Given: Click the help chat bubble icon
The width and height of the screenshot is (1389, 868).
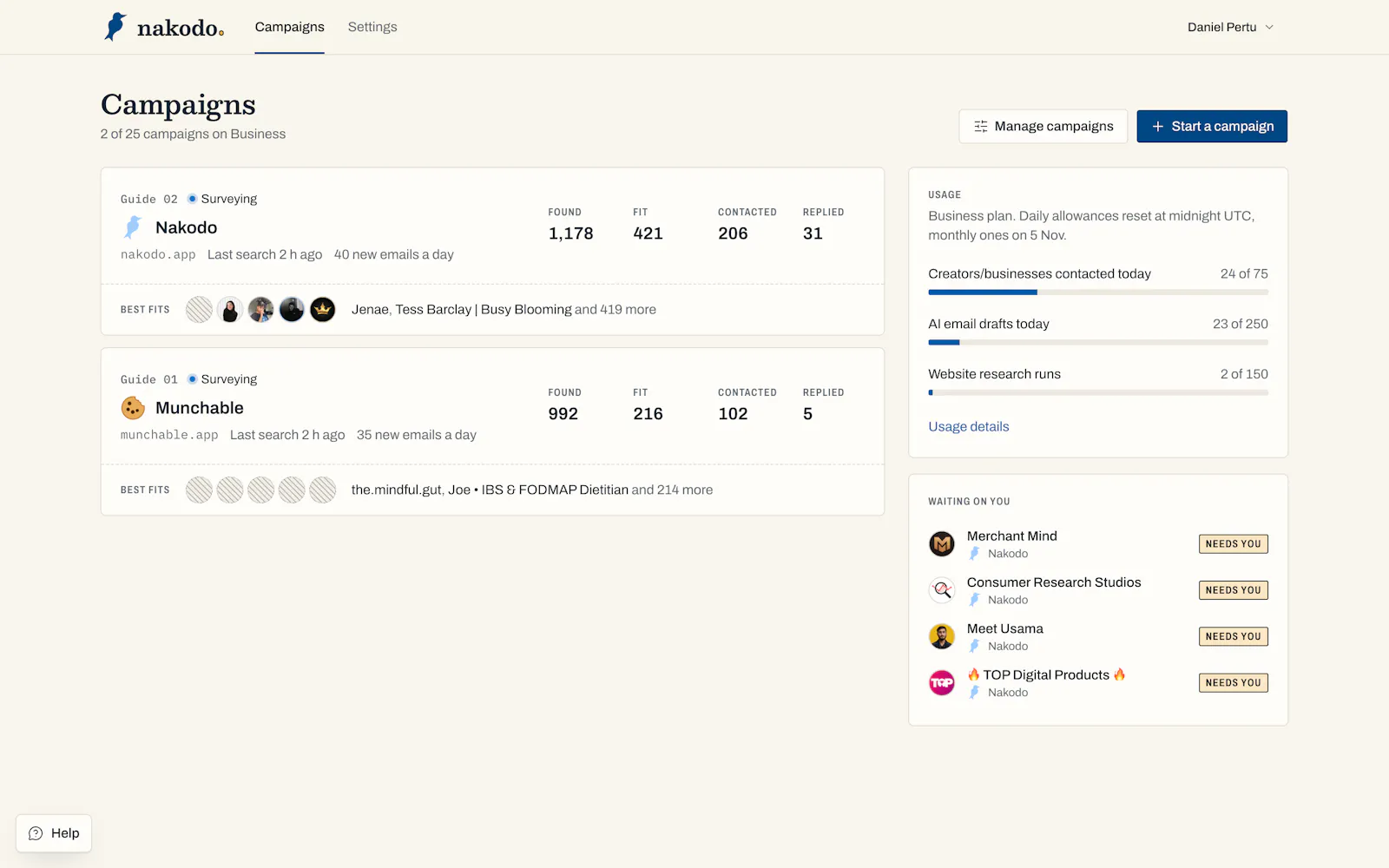Looking at the screenshot, I should coord(36,833).
